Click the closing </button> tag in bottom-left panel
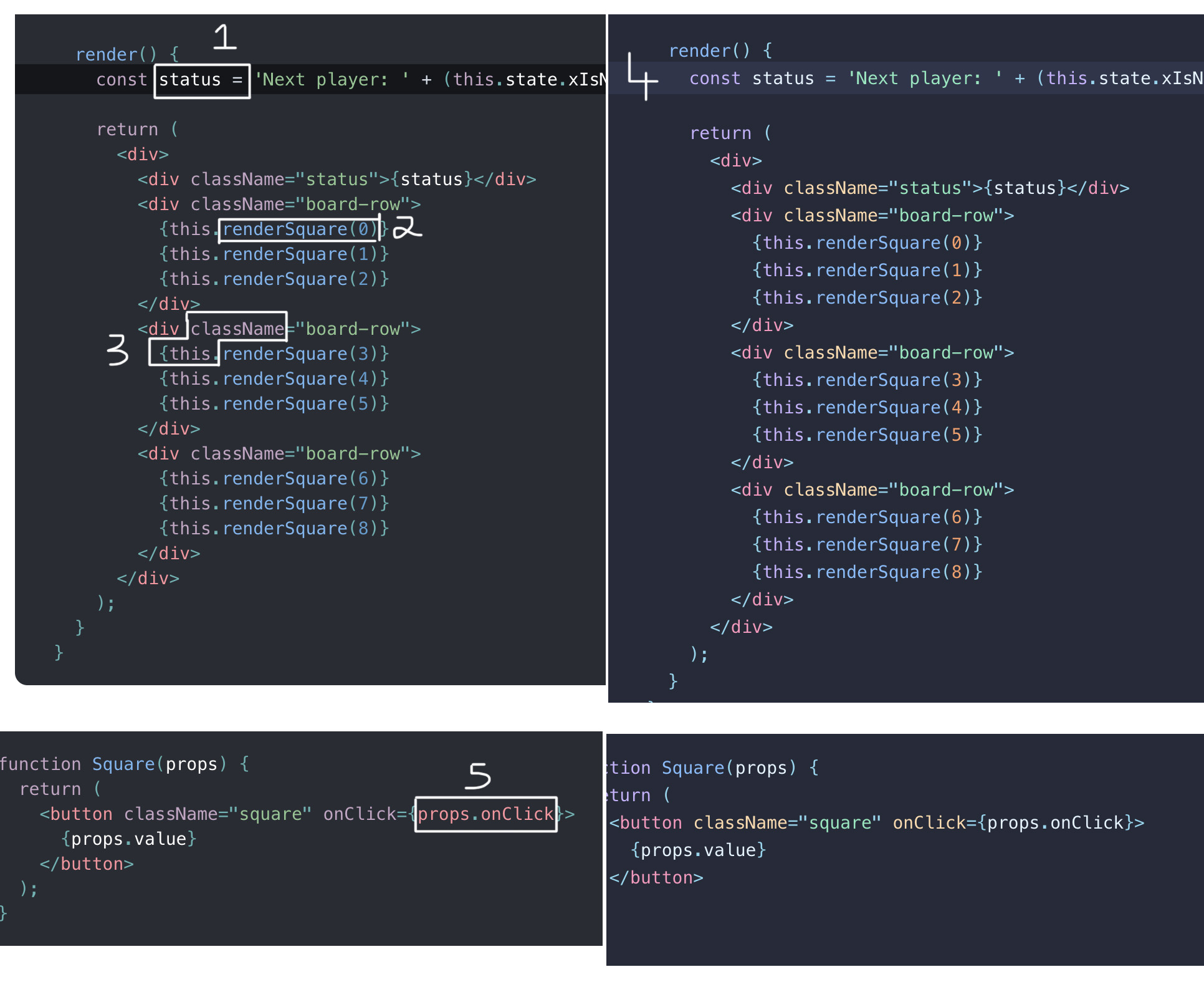Viewport: 1204px width, 982px height. (x=87, y=864)
